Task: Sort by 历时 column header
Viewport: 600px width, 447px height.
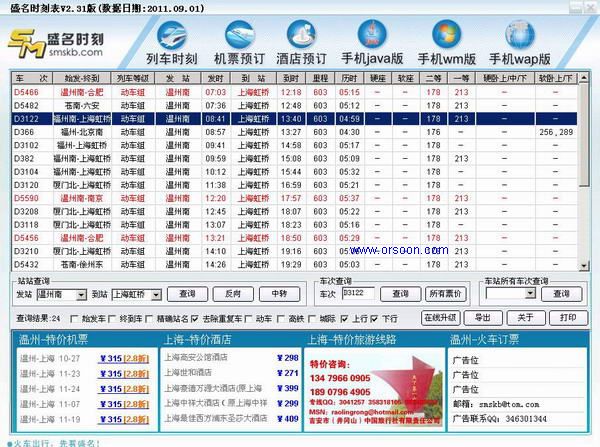Action: coord(349,78)
